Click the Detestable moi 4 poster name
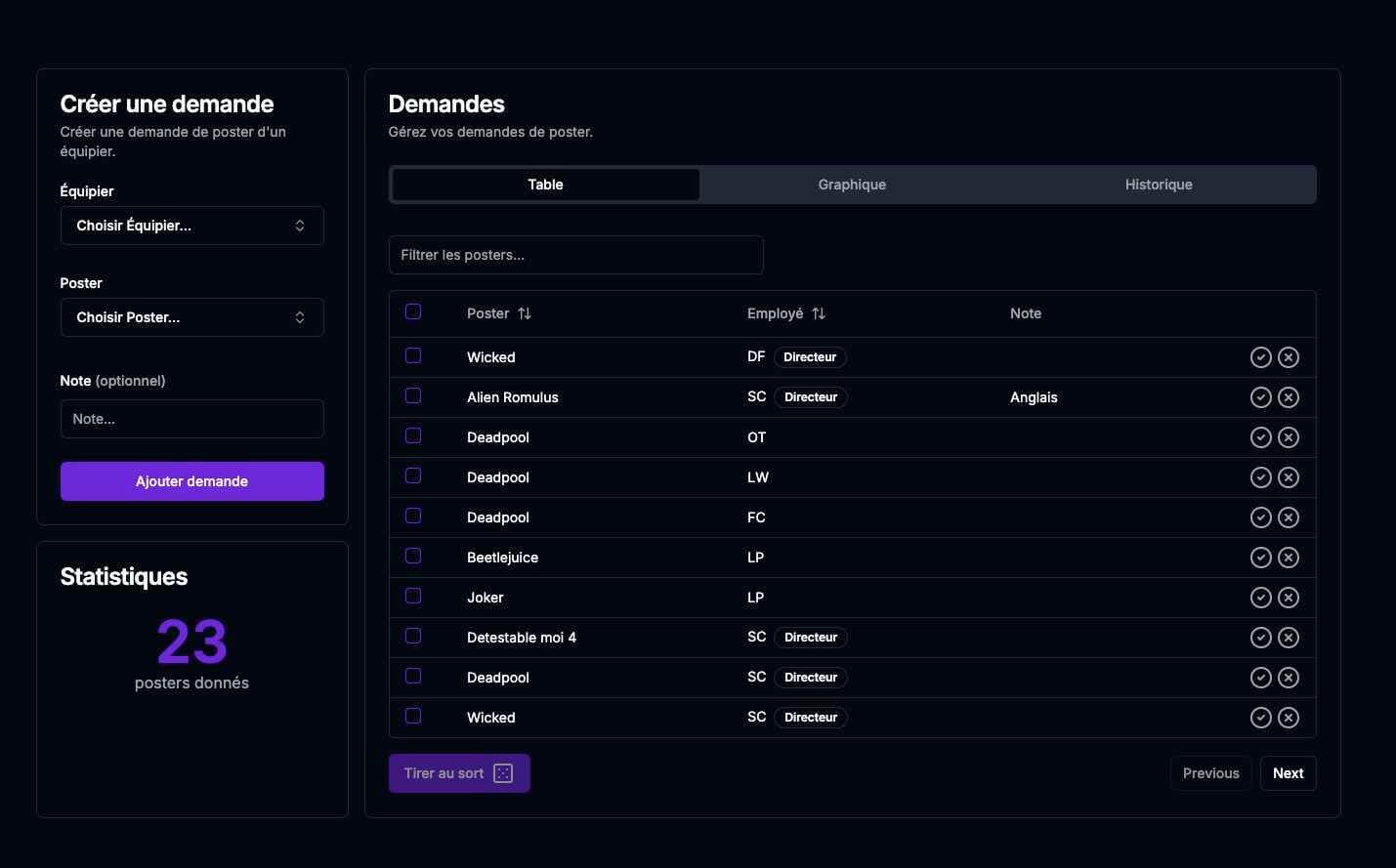This screenshot has width=1396, height=868. (x=522, y=638)
